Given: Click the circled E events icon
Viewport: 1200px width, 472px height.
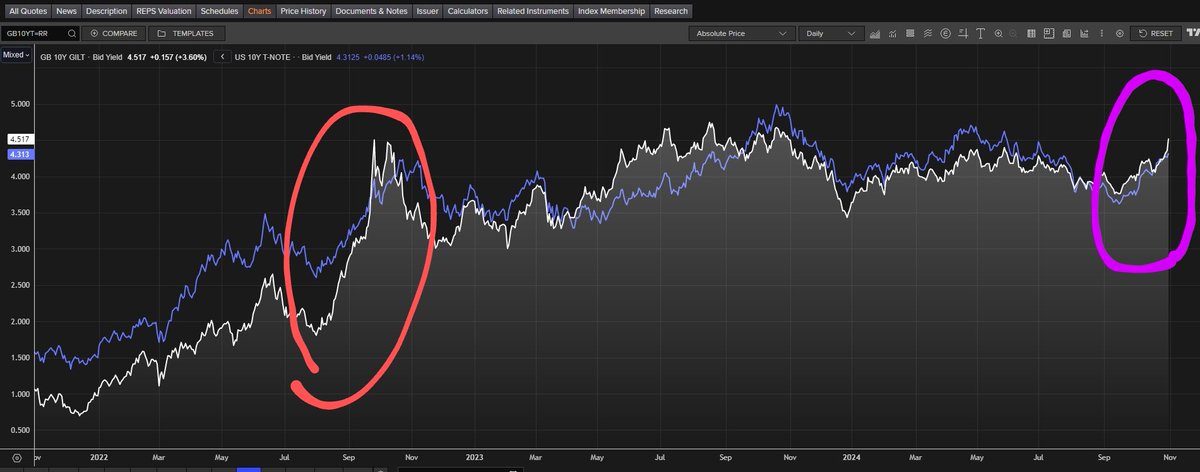Looking at the screenshot, I should pyautogui.click(x=945, y=33).
